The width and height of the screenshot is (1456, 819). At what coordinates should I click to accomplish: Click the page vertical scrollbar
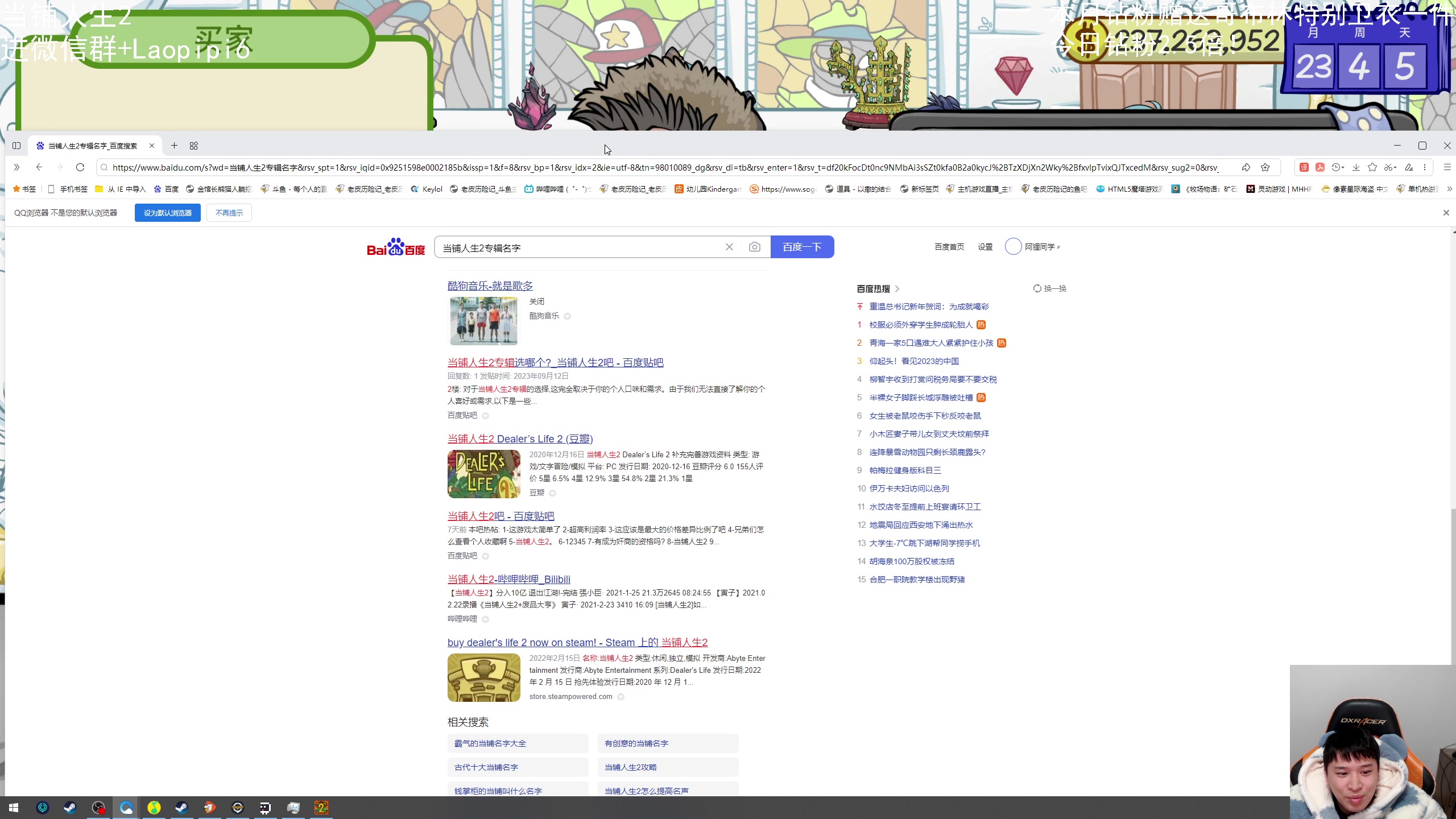[x=1454, y=586]
